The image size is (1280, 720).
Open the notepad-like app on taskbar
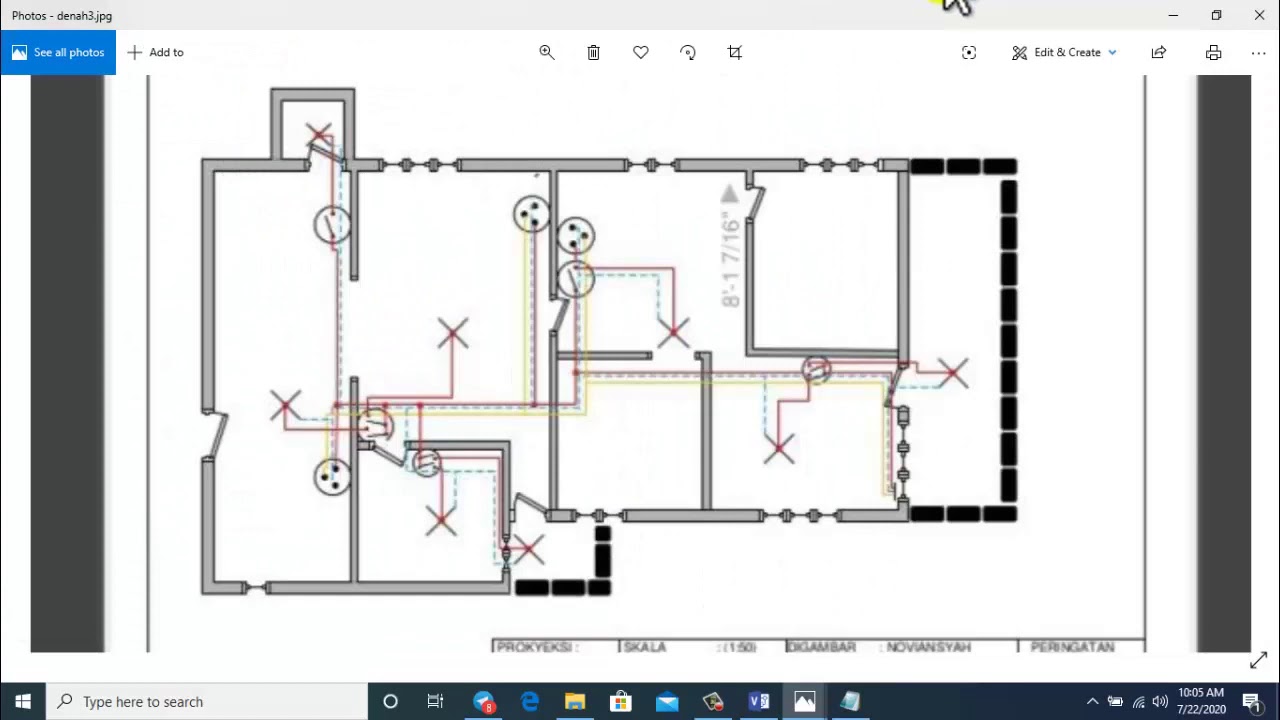pos(851,701)
